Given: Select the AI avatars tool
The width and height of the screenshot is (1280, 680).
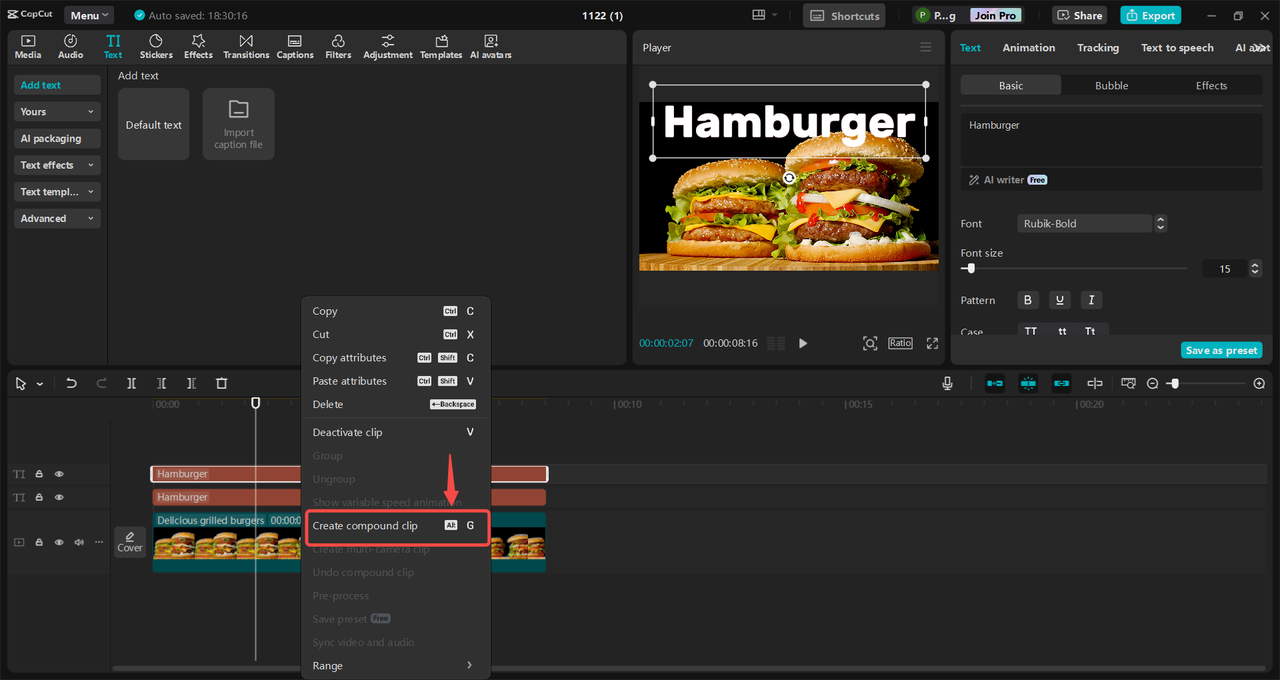Looking at the screenshot, I should (x=491, y=46).
